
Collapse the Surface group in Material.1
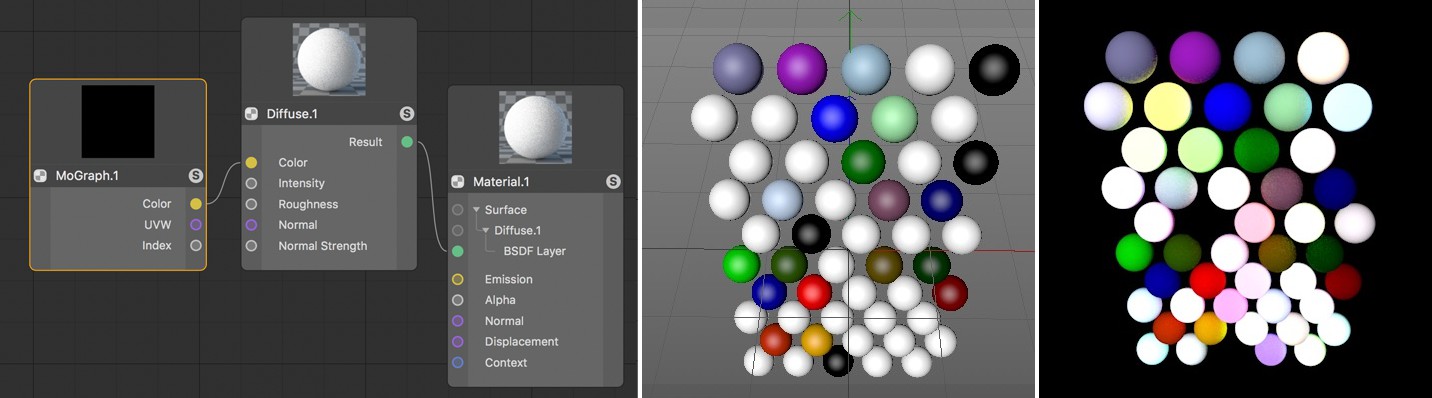[x=476, y=210]
